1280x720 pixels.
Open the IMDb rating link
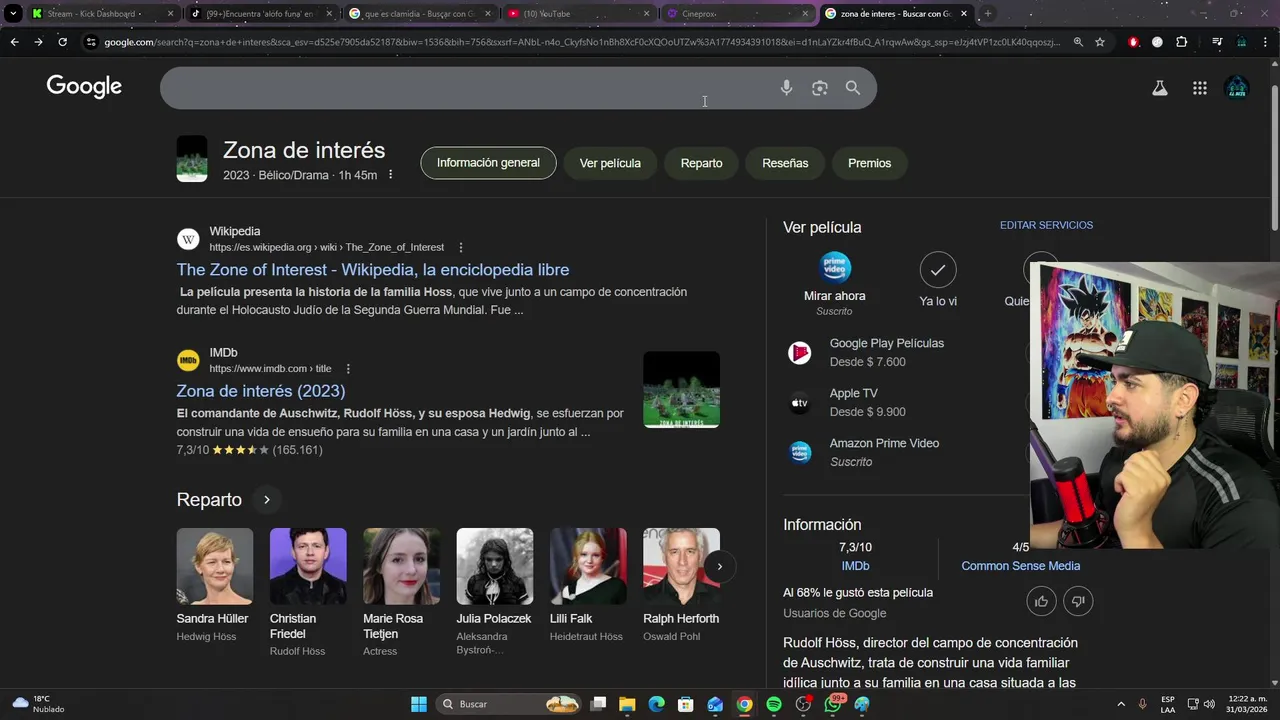pos(855,566)
